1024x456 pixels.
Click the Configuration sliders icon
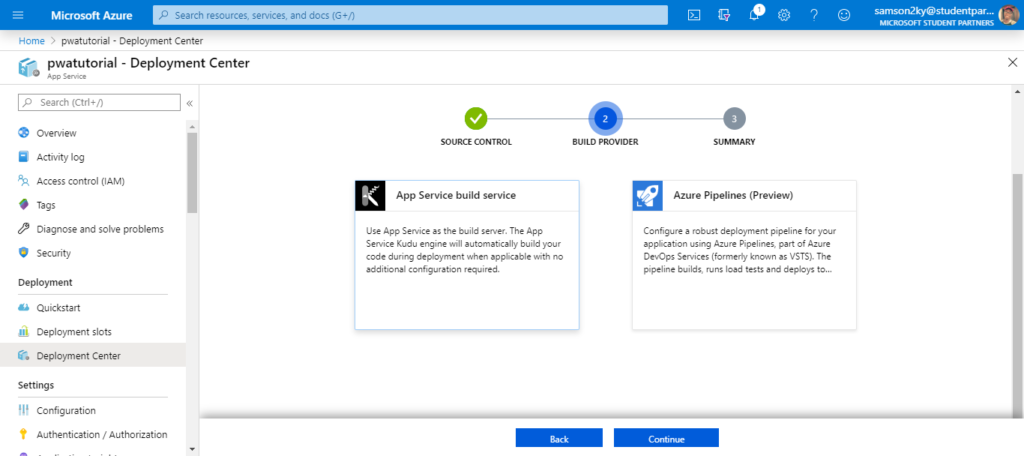[x=24, y=410]
